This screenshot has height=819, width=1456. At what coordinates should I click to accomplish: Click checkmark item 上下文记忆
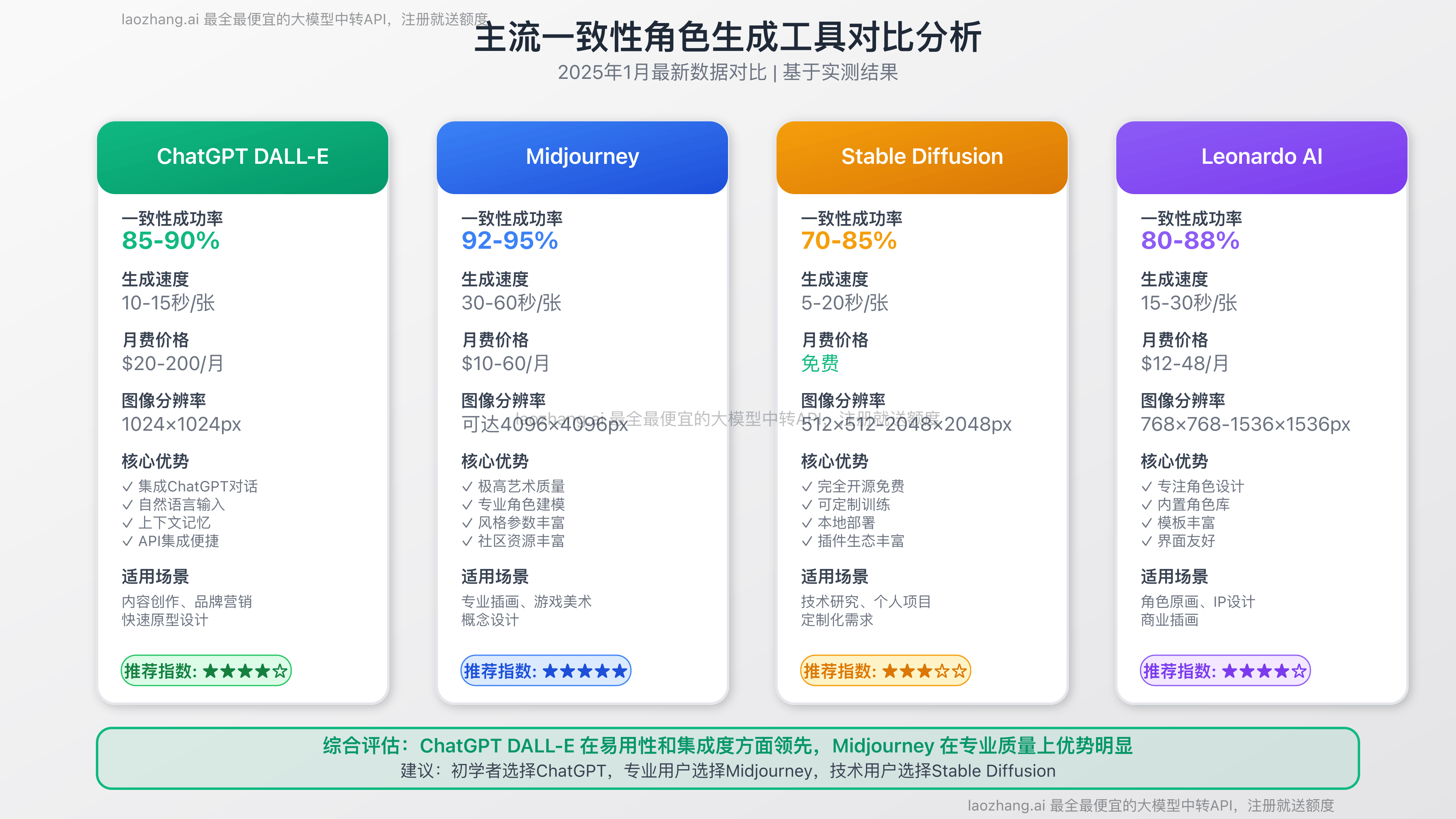coord(166,523)
